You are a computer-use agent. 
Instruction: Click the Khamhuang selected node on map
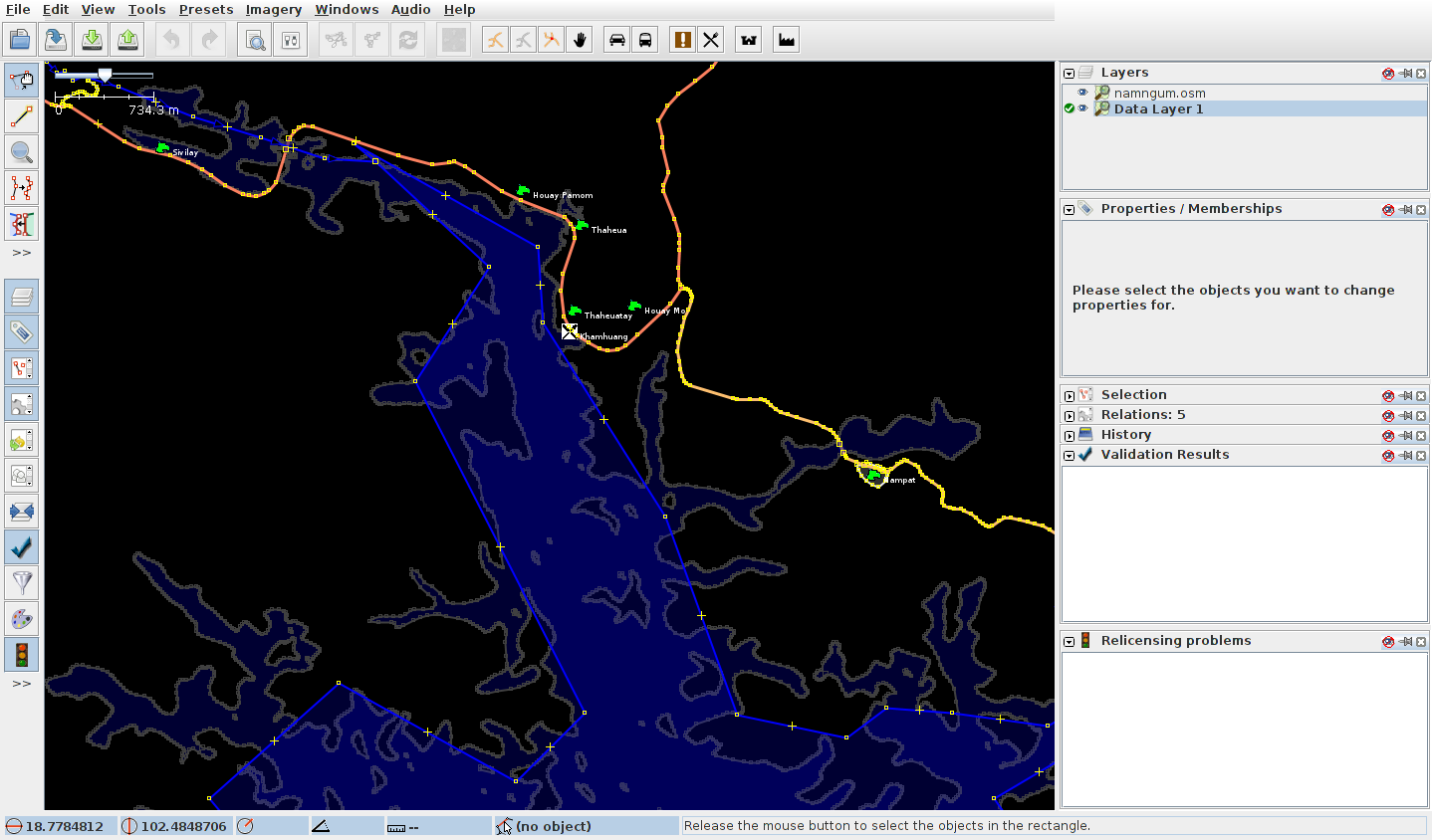tap(569, 331)
